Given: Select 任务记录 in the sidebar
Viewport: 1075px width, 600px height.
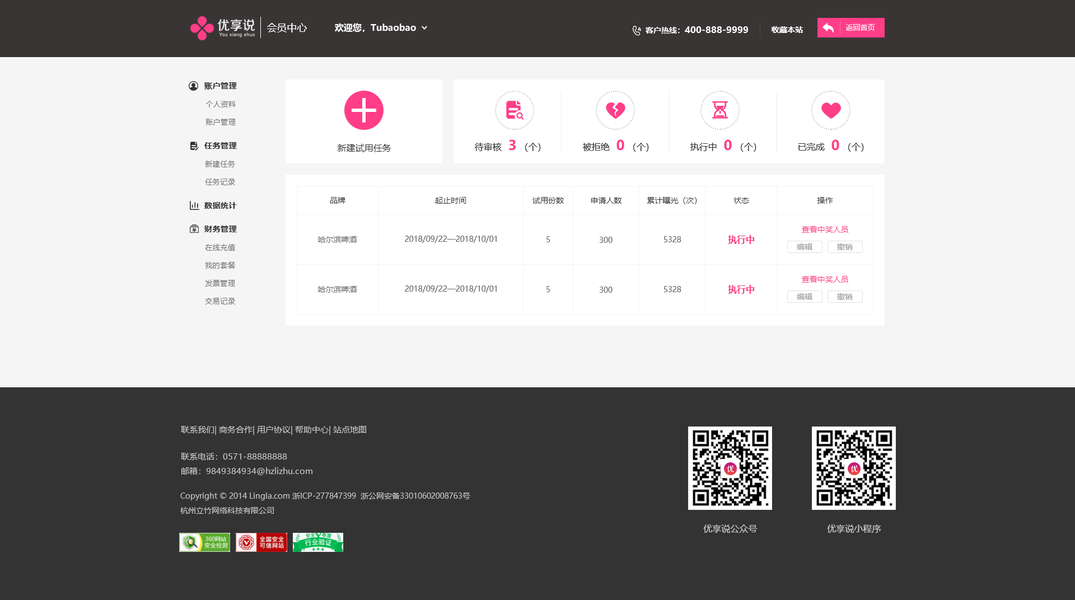Looking at the screenshot, I should pos(220,182).
